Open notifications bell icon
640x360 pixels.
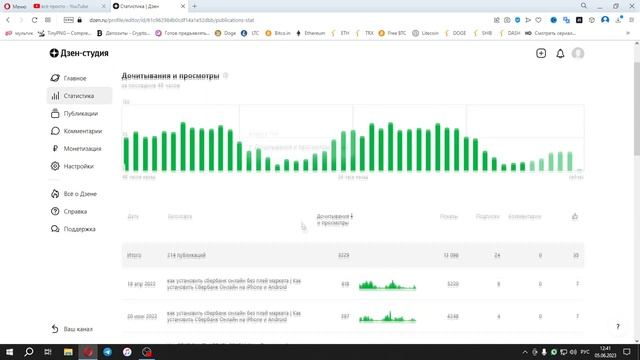560,53
